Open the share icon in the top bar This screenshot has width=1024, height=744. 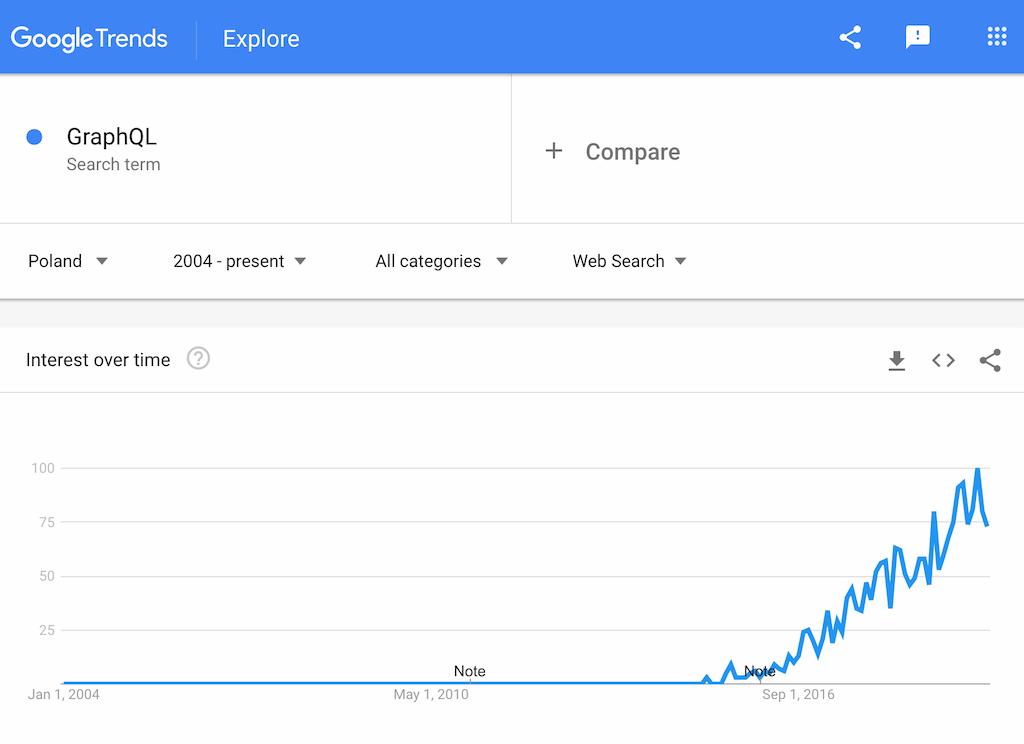coord(849,37)
